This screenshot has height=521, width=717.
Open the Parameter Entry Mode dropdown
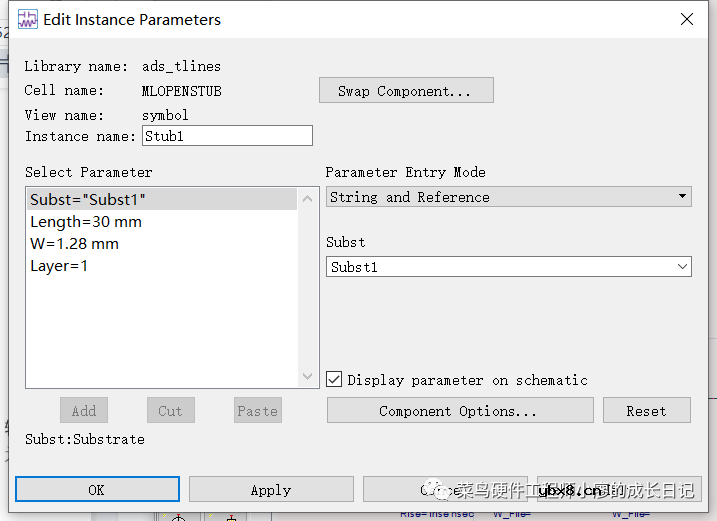[x=509, y=197]
